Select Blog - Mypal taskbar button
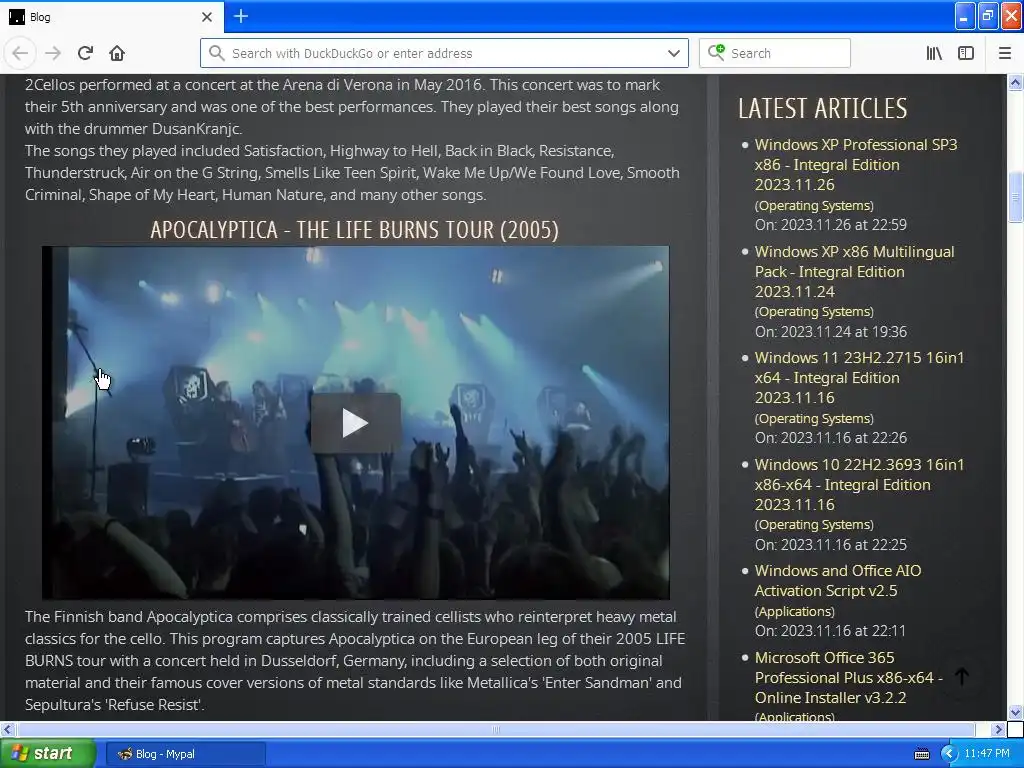Viewport: 1024px width, 768px height. point(185,754)
